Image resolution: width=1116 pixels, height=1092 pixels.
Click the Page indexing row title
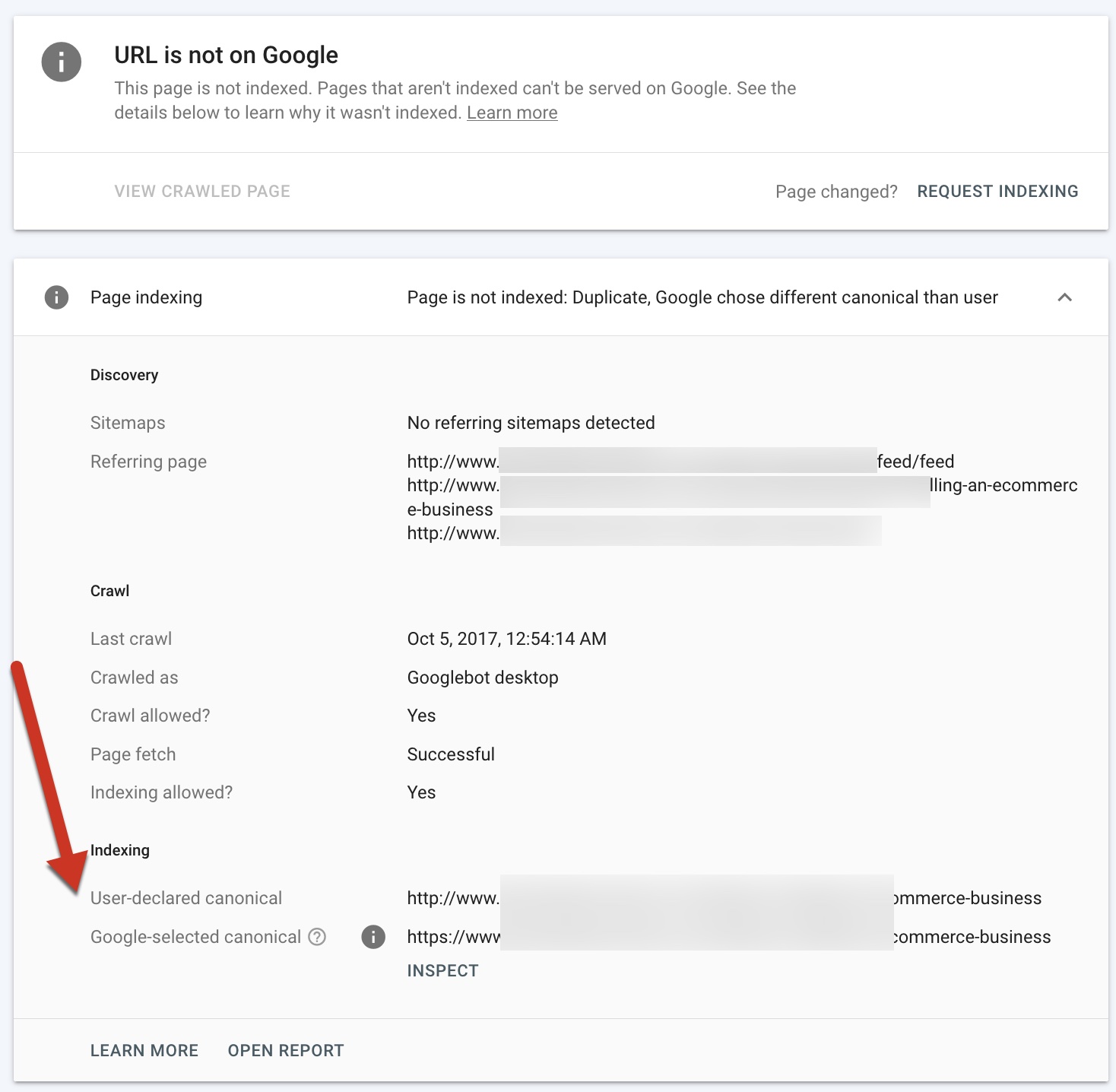146,297
